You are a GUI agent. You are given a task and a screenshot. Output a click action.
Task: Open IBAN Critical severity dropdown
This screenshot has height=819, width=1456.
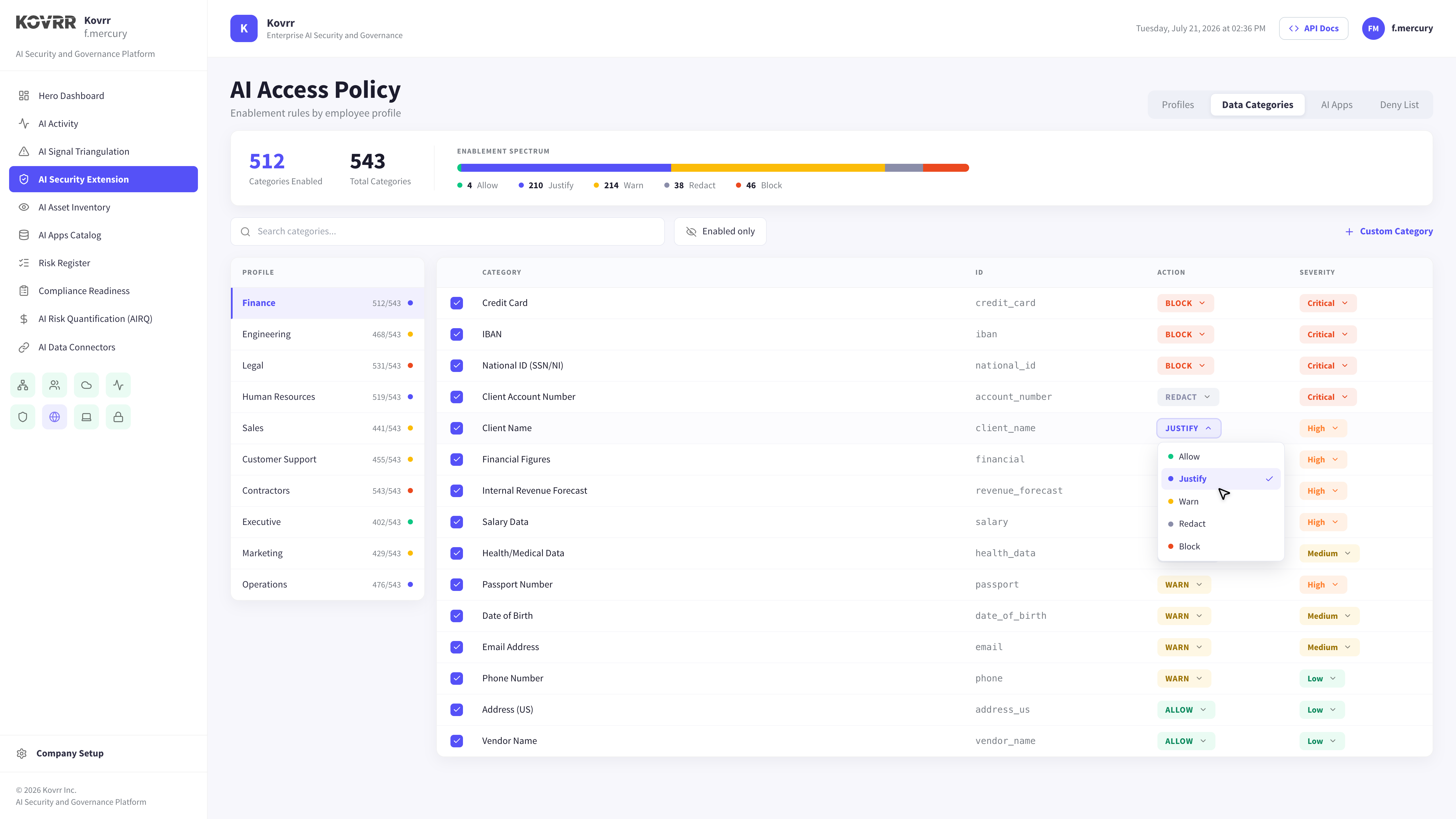point(1328,334)
